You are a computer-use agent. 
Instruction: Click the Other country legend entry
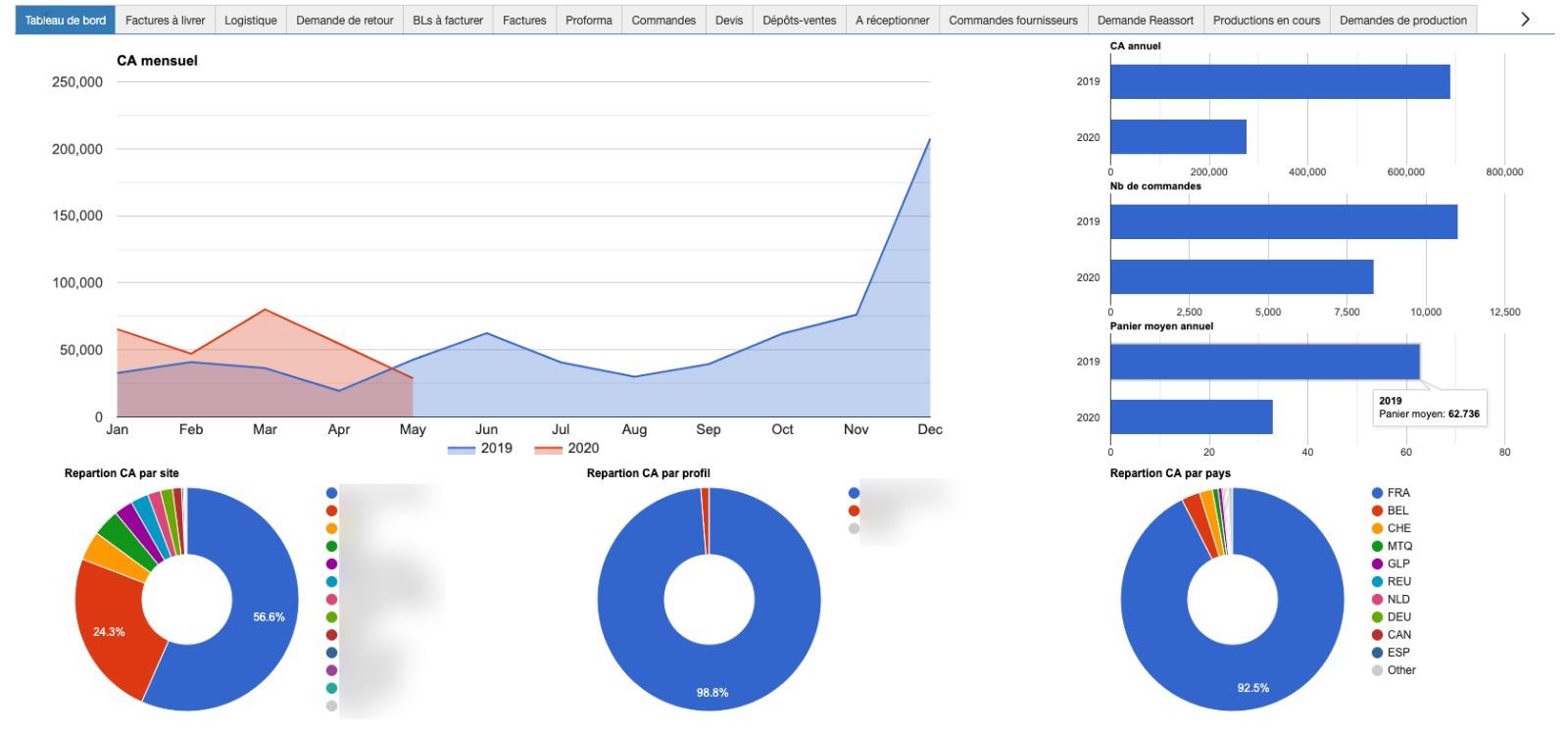[1394, 670]
